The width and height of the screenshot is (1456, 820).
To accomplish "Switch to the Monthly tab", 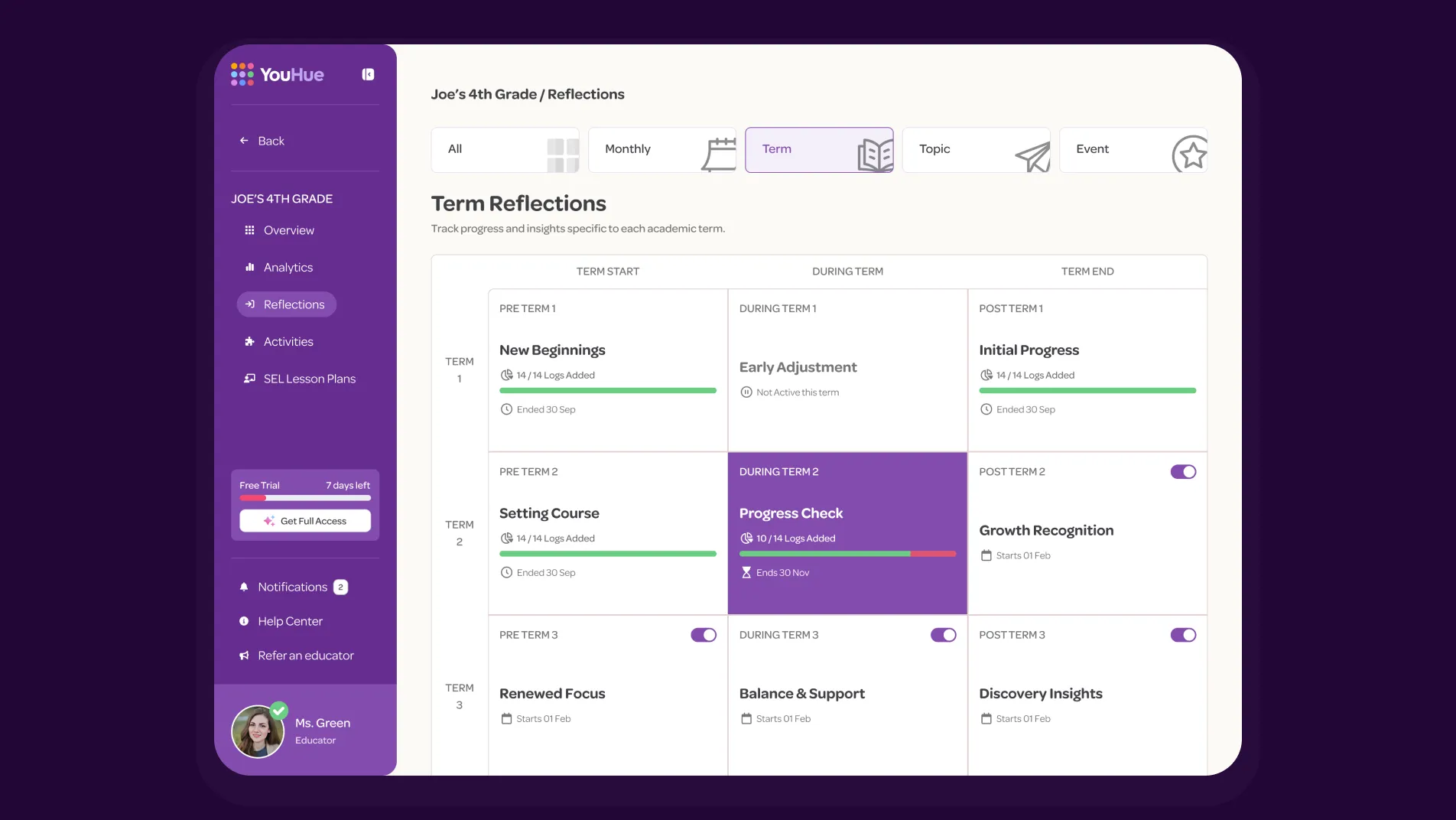I will [x=662, y=149].
